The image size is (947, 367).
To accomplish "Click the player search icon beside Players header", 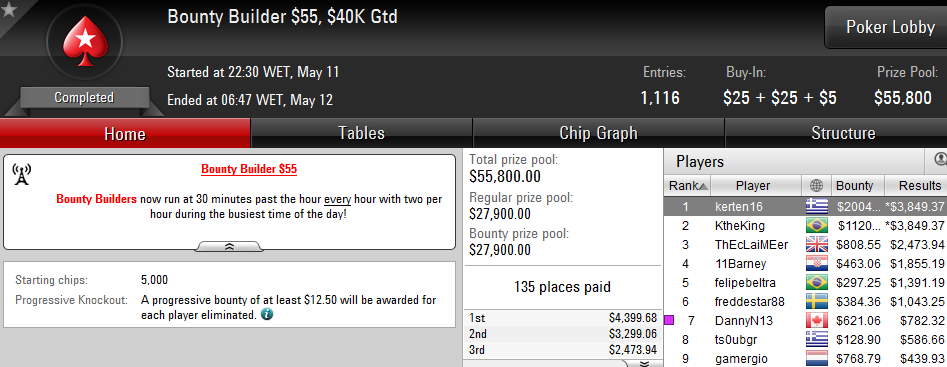I will pos(940,159).
